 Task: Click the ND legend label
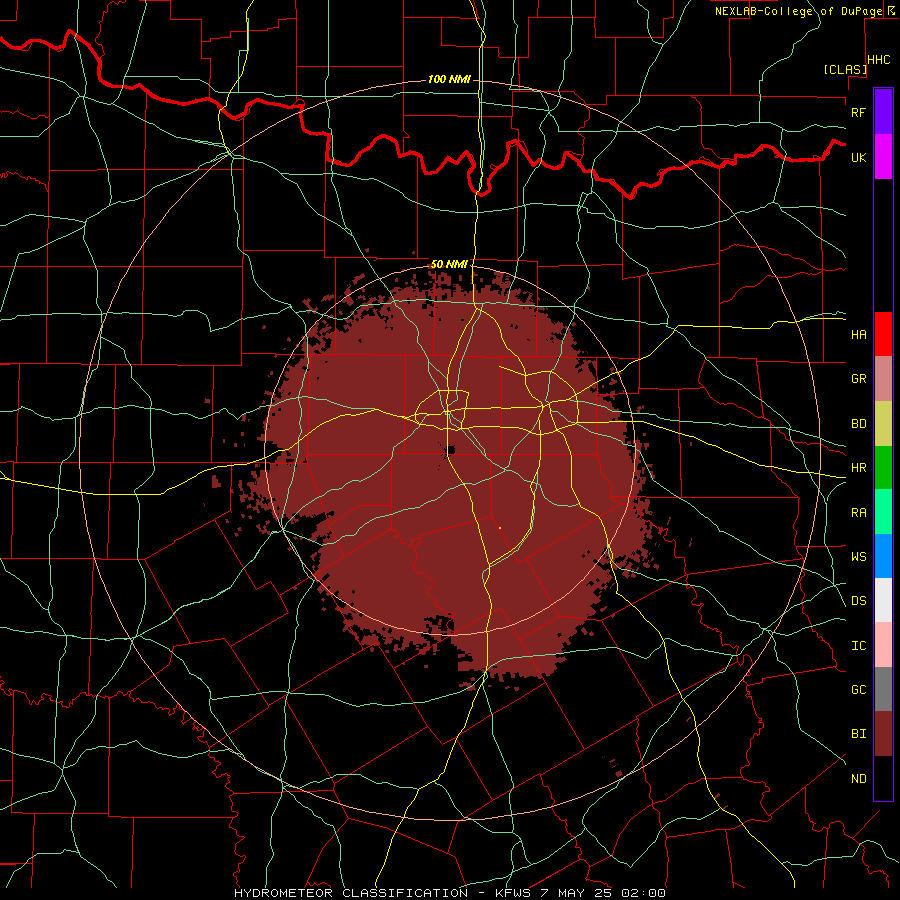pos(859,779)
